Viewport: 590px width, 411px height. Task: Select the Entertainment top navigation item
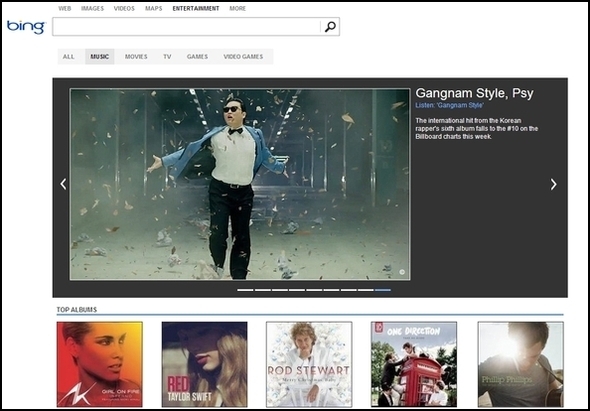pyautogui.click(x=196, y=8)
